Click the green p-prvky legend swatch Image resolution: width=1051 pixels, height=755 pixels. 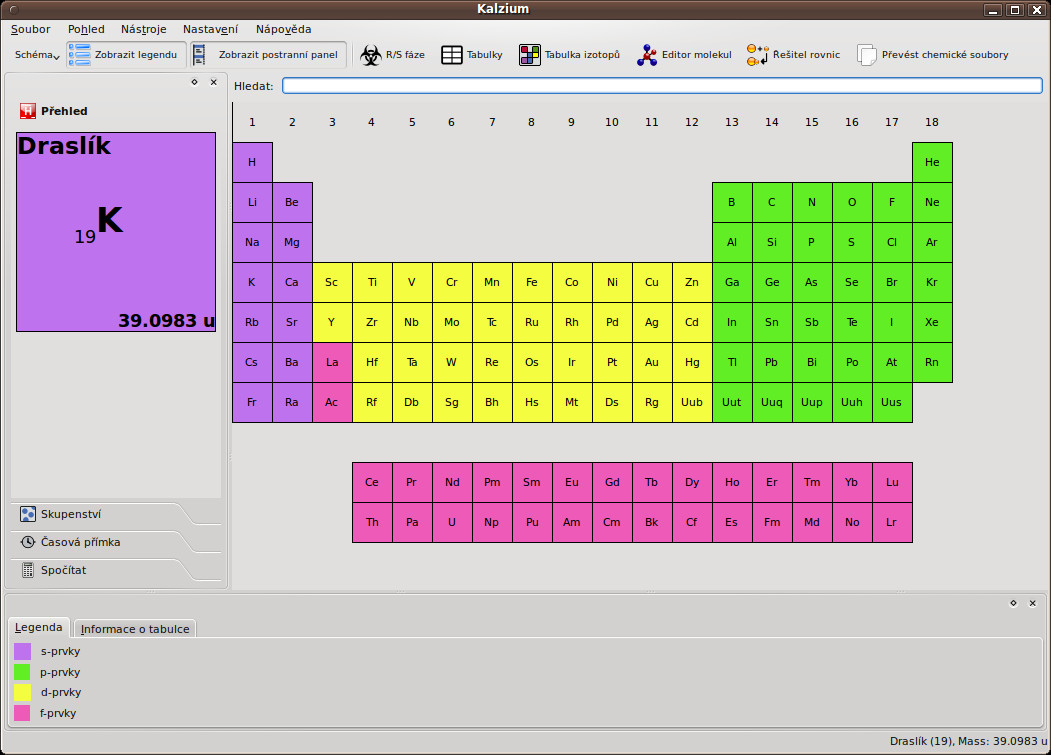[x=22, y=672]
